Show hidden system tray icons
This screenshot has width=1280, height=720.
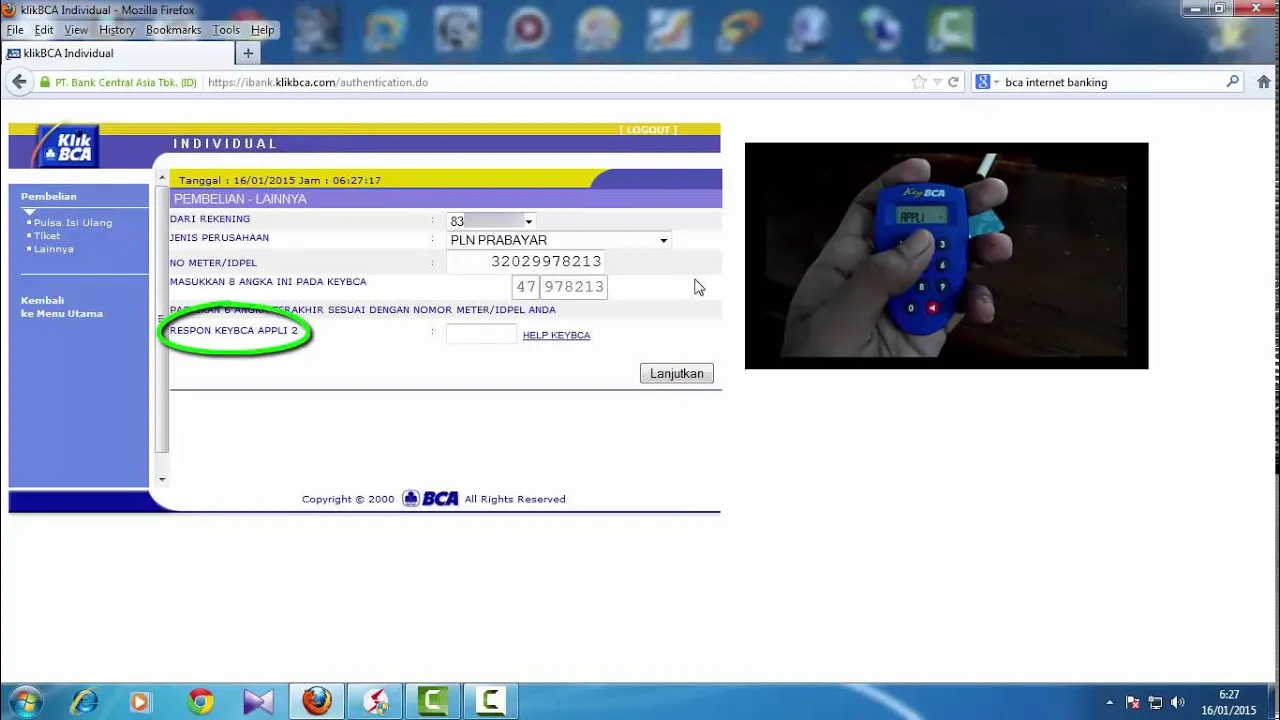point(1109,702)
